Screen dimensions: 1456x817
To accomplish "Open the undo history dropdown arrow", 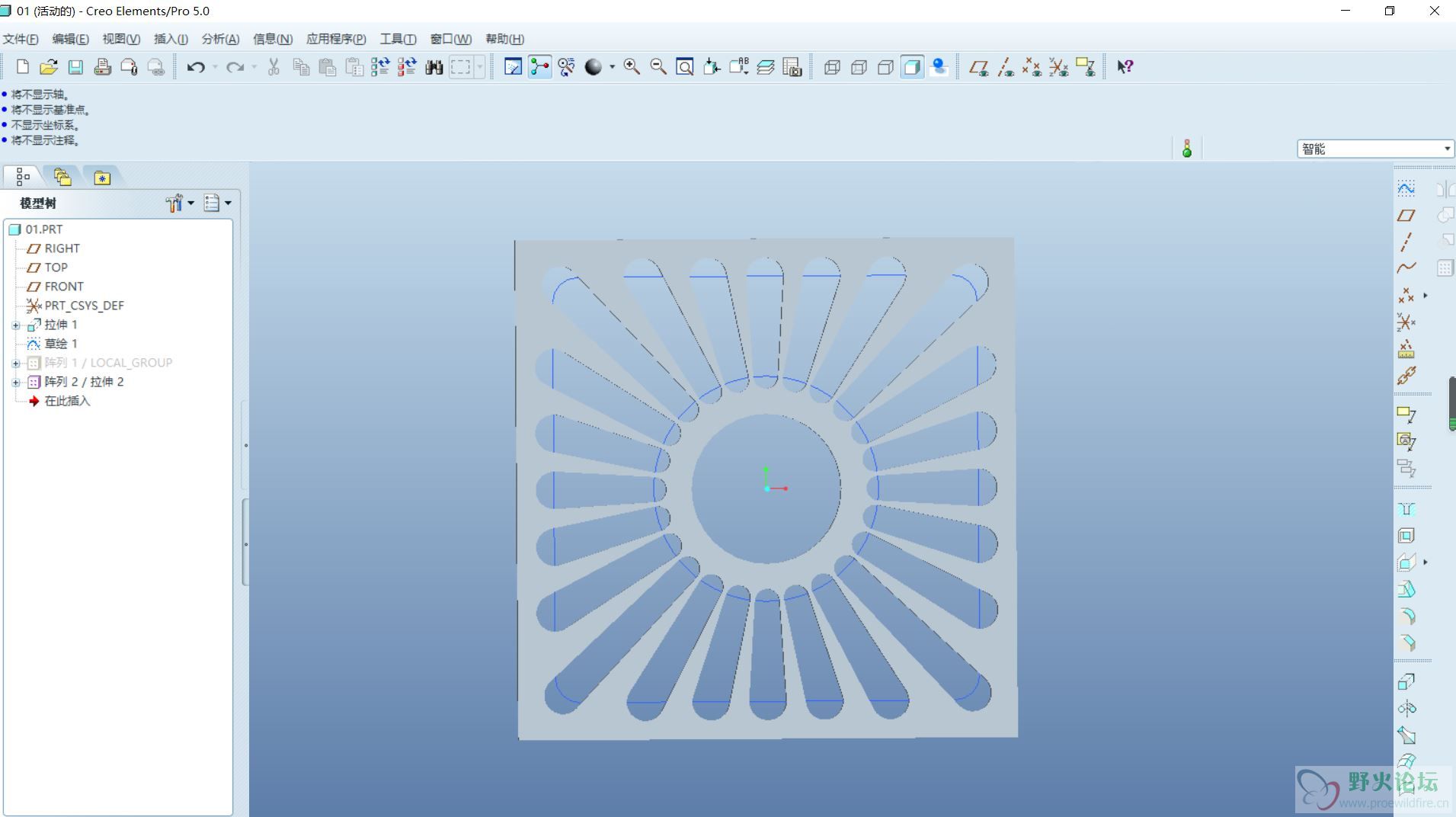I will pyautogui.click(x=215, y=67).
